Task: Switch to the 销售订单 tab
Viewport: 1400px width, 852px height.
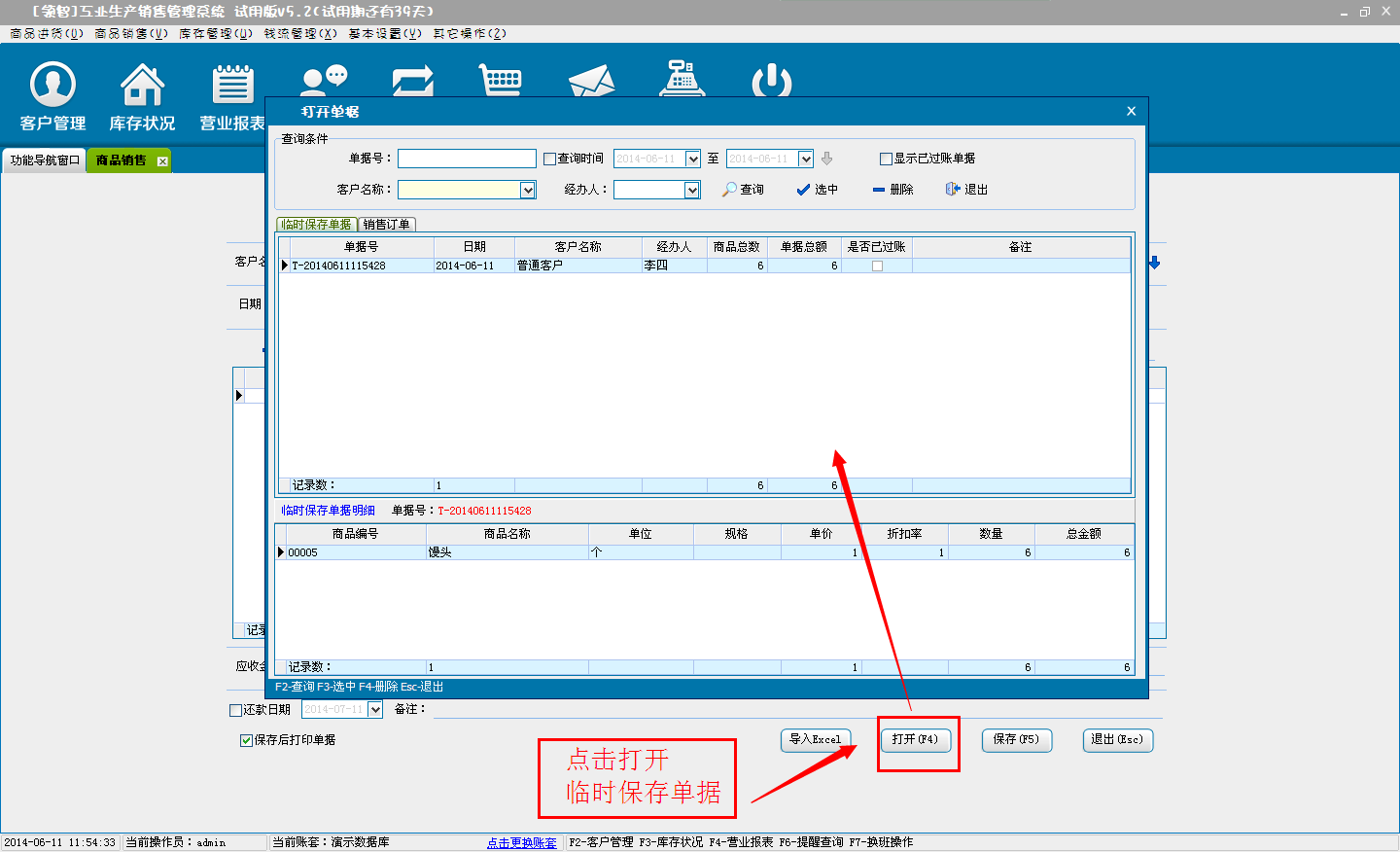Action: (387, 225)
